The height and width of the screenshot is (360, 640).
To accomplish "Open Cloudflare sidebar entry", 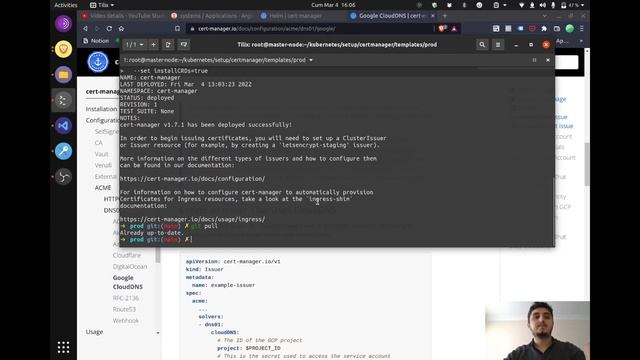I will click(x=127, y=255).
